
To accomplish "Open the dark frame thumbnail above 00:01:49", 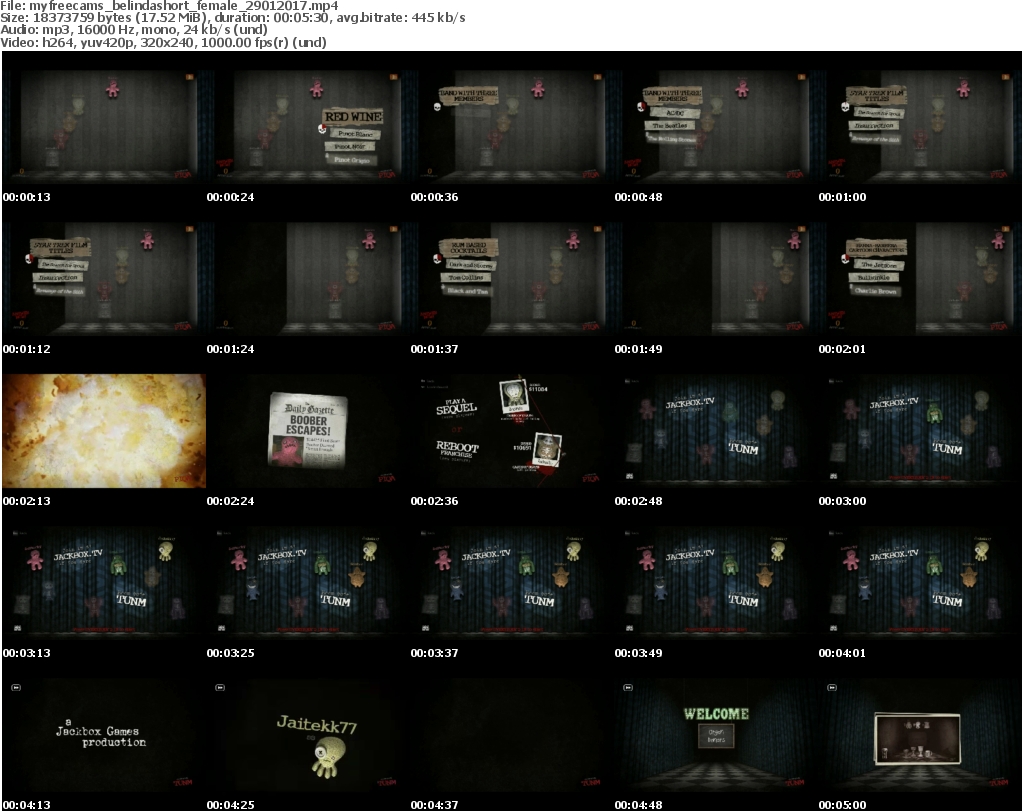I will click(x=716, y=279).
